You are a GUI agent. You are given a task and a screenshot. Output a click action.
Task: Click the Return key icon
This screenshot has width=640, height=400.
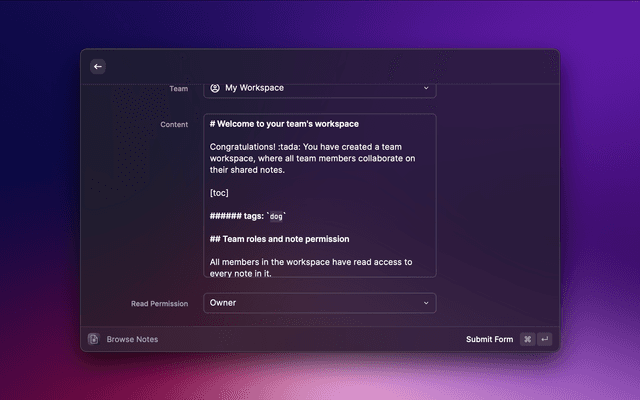(545, 339)
